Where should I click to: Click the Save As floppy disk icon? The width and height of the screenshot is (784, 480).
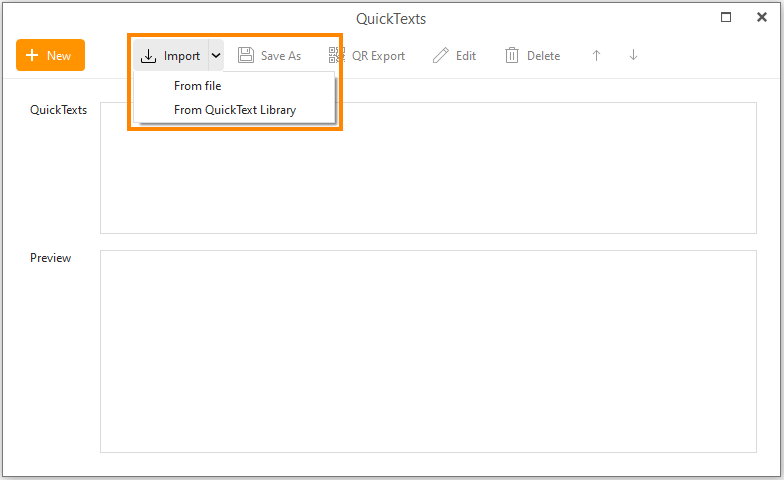coord(246,56)
